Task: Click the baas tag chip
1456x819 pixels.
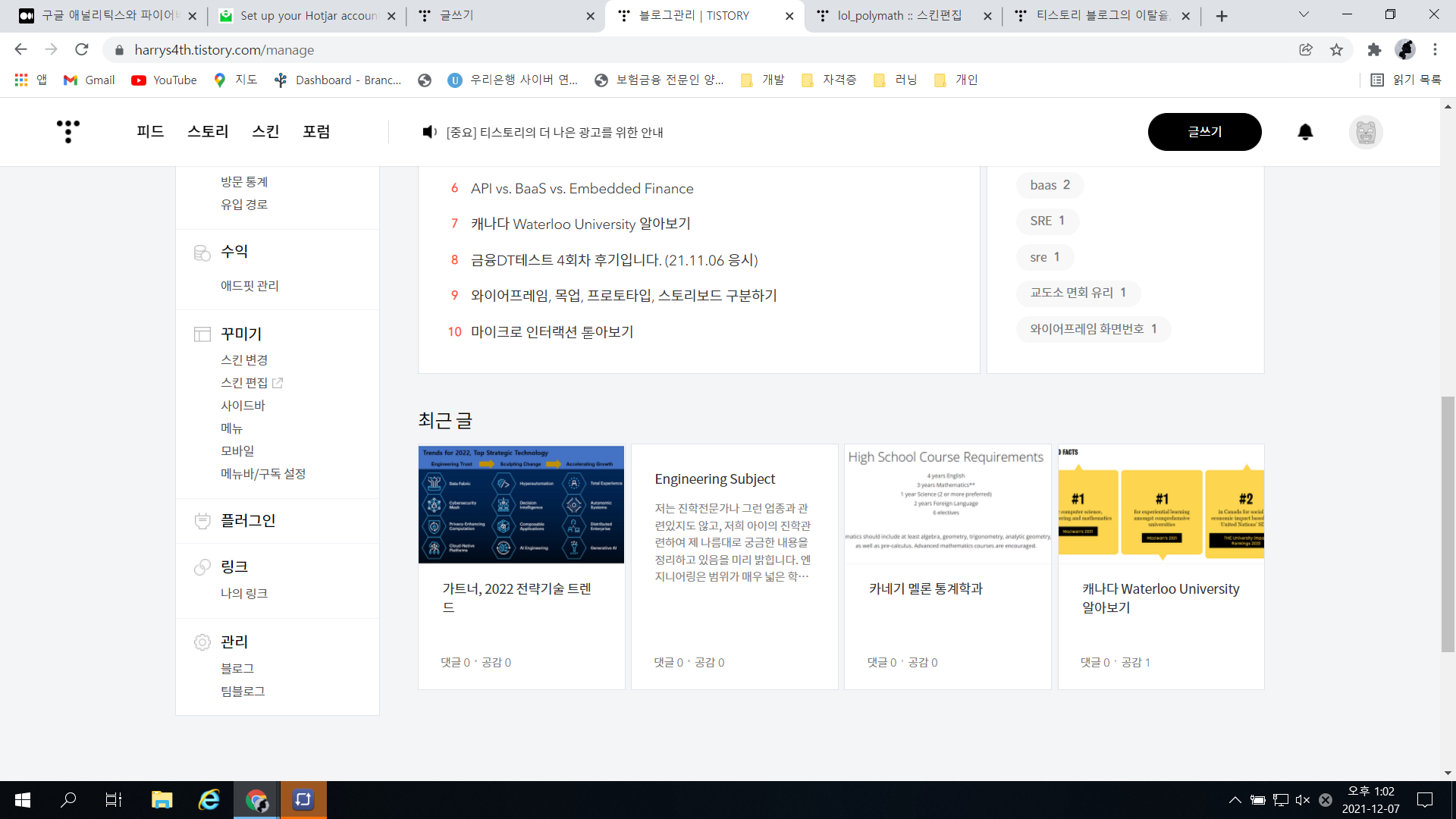Action: 1050,185
